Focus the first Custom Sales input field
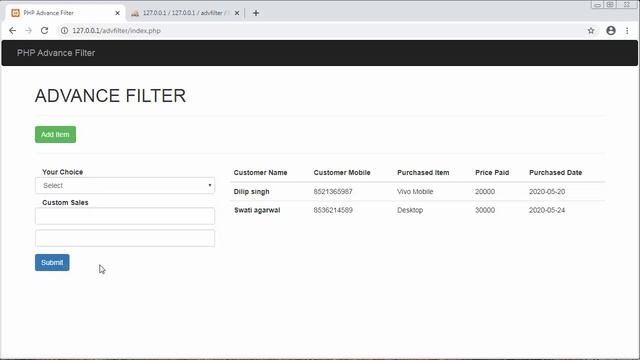This screenshot has width=640, height=360. tap(125, 216)
